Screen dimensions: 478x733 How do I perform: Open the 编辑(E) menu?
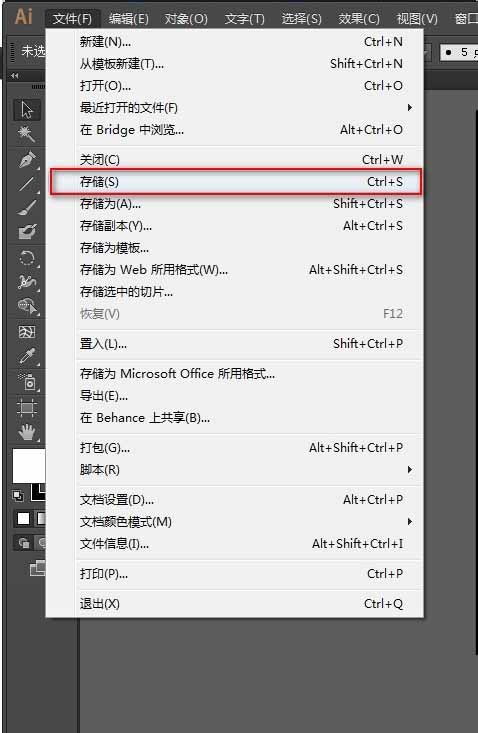coord(128,19)
